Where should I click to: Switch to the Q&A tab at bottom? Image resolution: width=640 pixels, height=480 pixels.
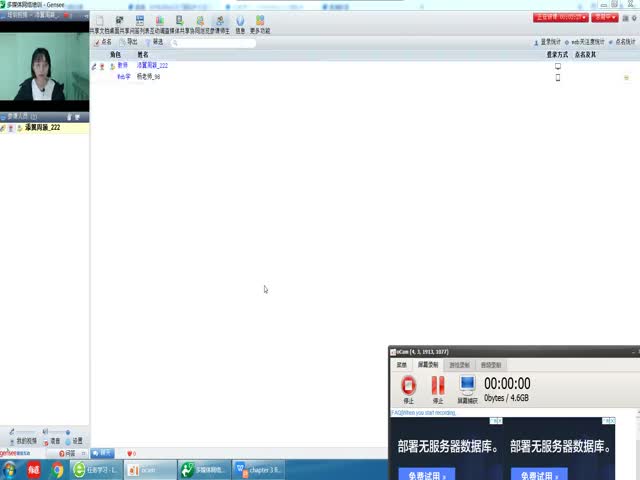67,453
